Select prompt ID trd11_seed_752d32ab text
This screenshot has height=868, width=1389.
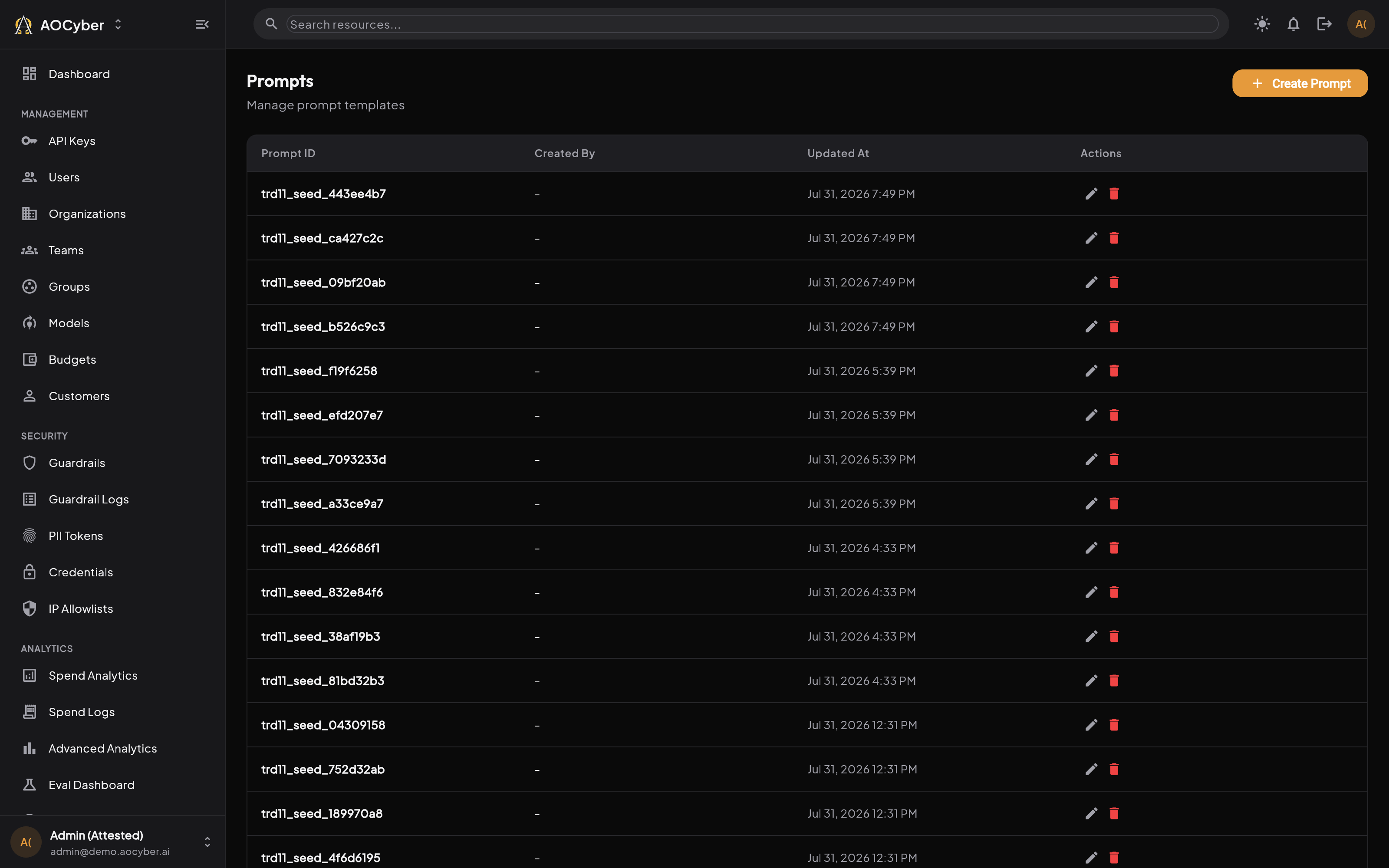pos(323,769)
